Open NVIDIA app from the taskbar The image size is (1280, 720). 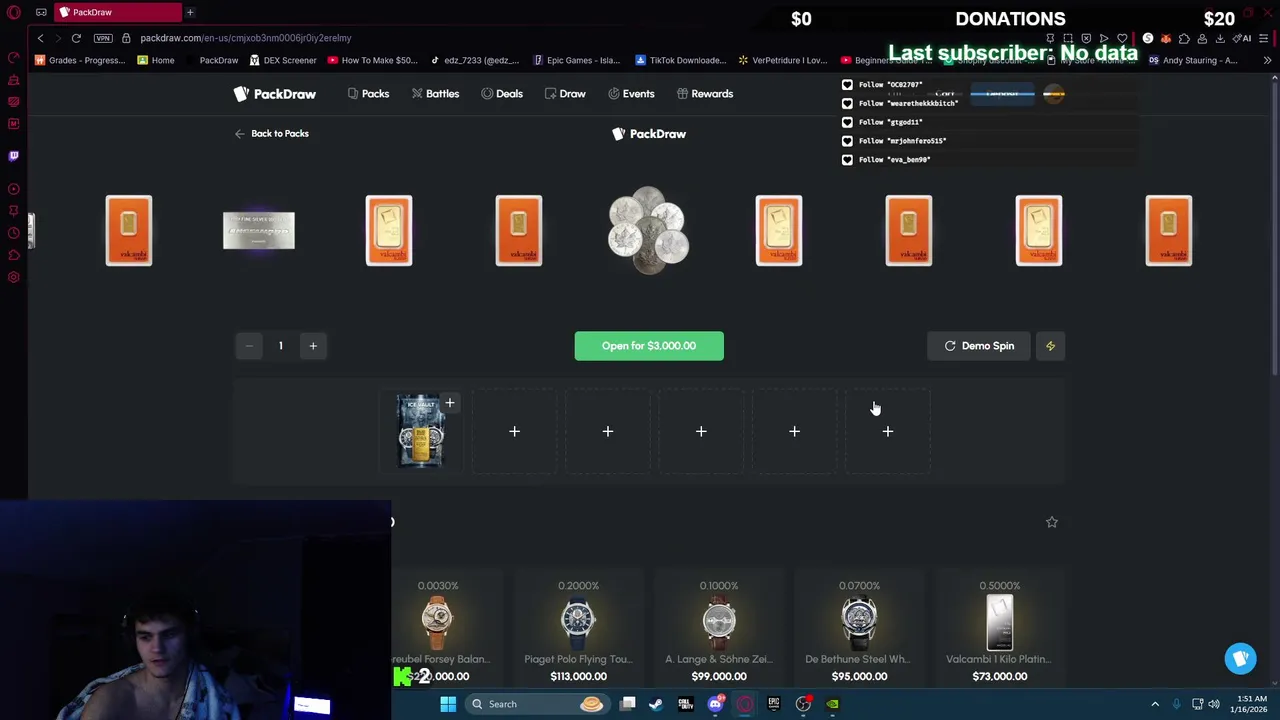click(x=832, y=704)
